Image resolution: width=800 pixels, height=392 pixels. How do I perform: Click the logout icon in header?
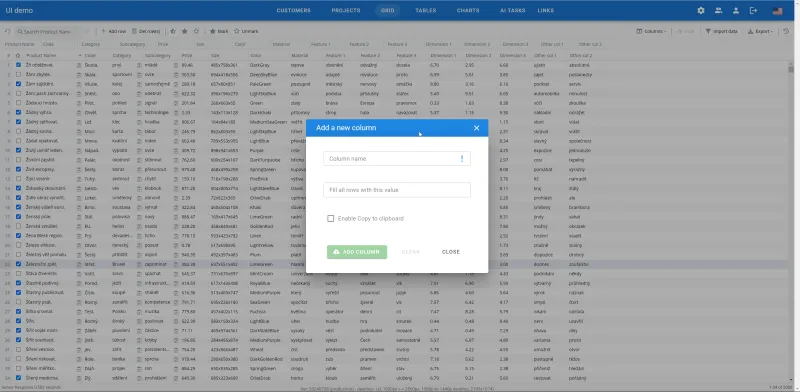(x=754, y=10)
